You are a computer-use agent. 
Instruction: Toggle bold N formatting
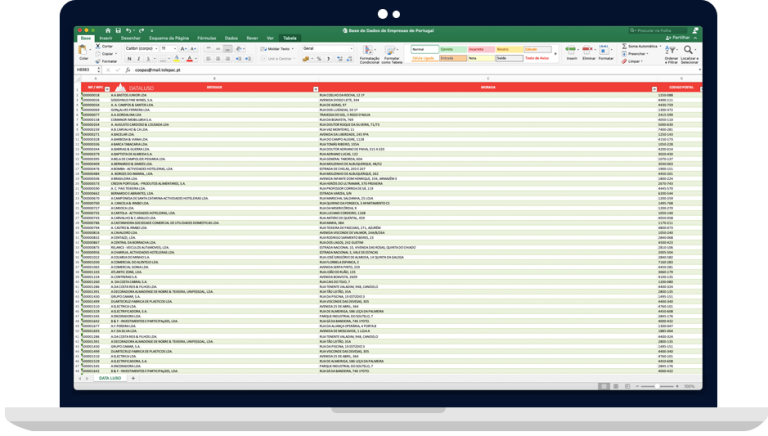(x=129, y=59)
